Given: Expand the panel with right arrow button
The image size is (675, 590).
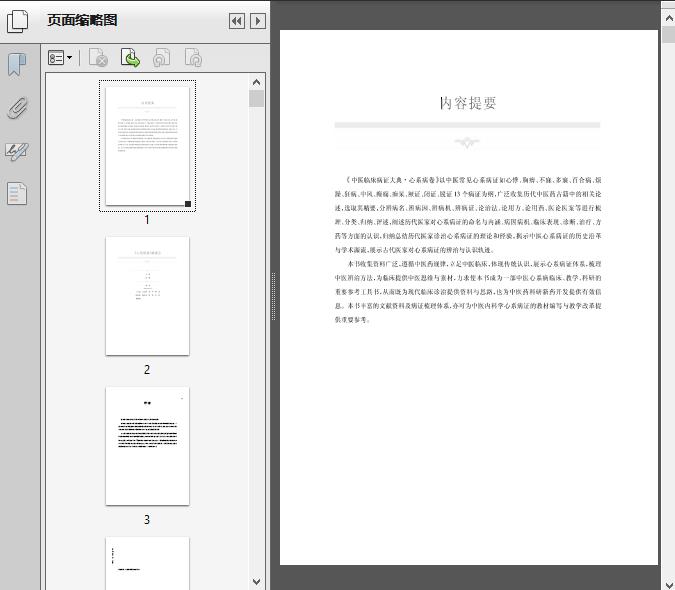Looking at the screenshot, I should pos(257,21).
